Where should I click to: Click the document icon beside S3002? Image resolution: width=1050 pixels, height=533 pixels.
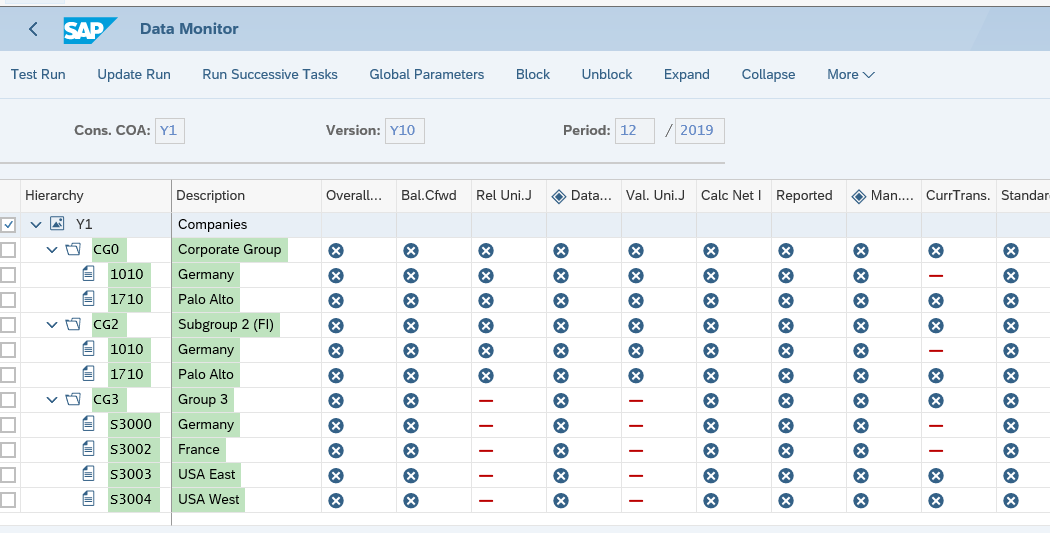(88, 449)
